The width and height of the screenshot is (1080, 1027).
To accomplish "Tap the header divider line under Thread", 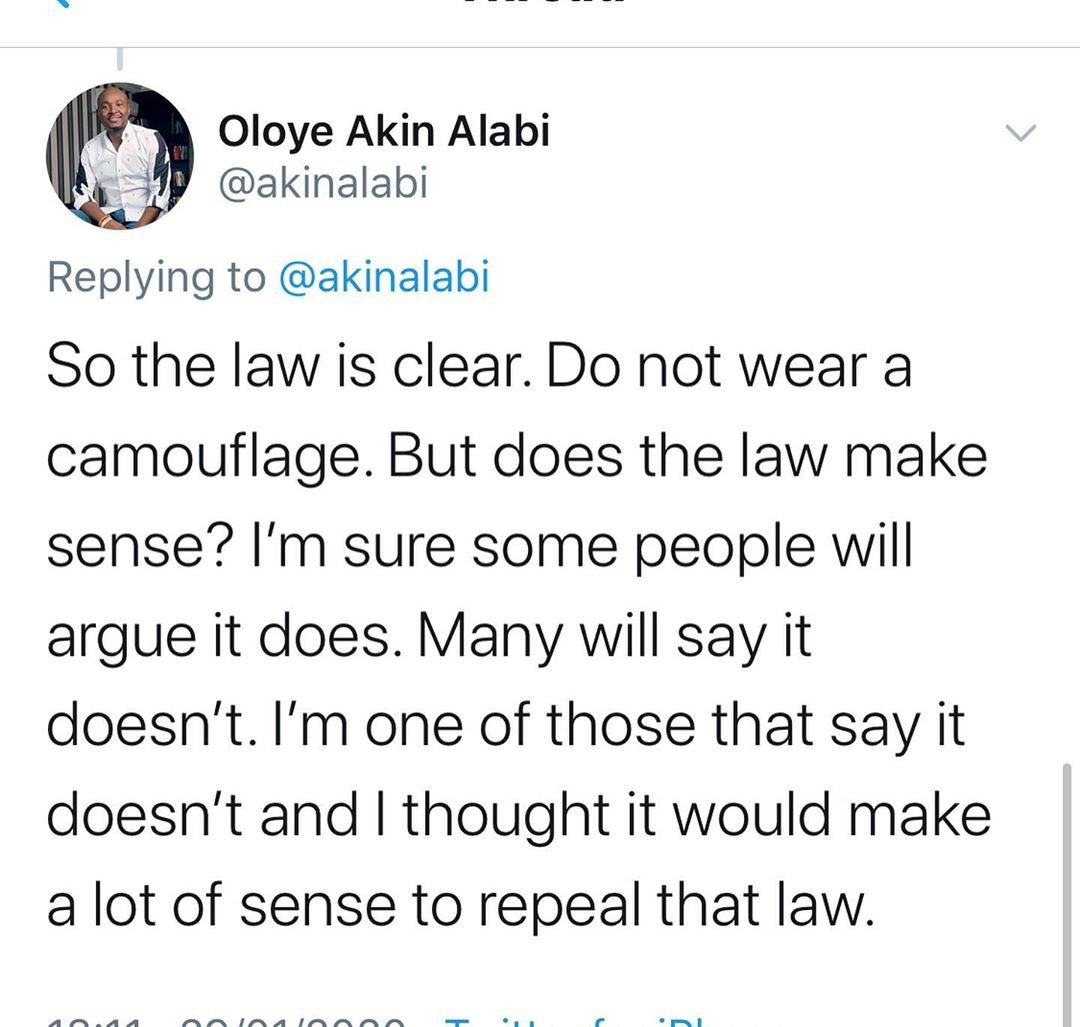I will click(540, 48).
